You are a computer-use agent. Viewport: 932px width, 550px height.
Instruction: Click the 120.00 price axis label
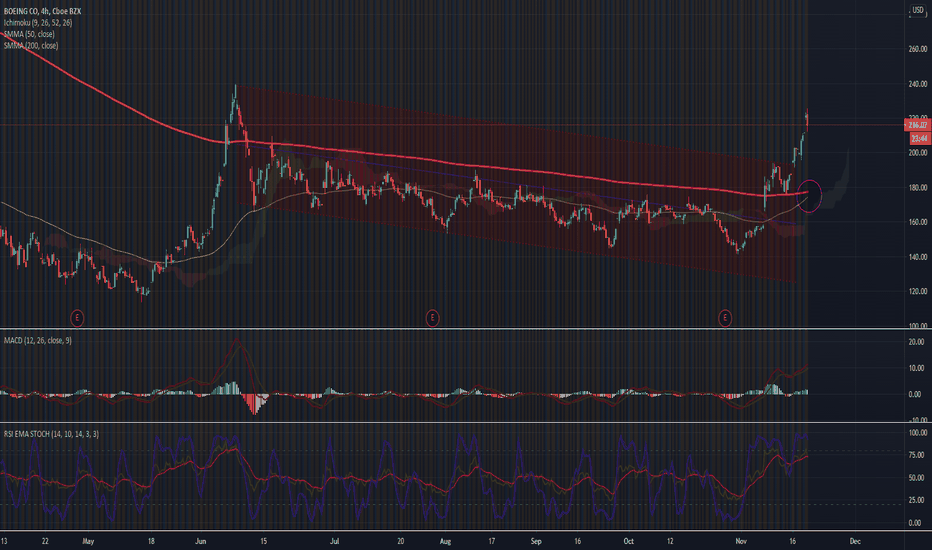[918, 291]
